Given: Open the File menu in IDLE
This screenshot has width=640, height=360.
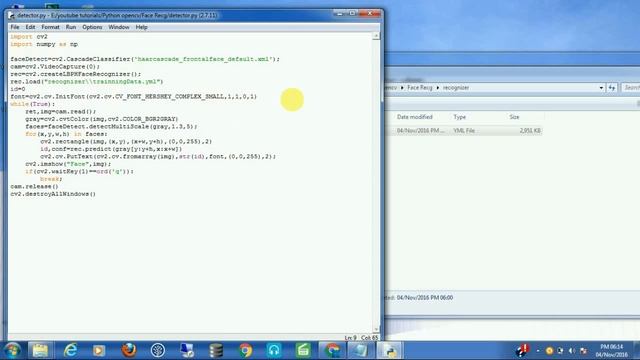Looking at the screenshot, I should click(x=15, y=27).
